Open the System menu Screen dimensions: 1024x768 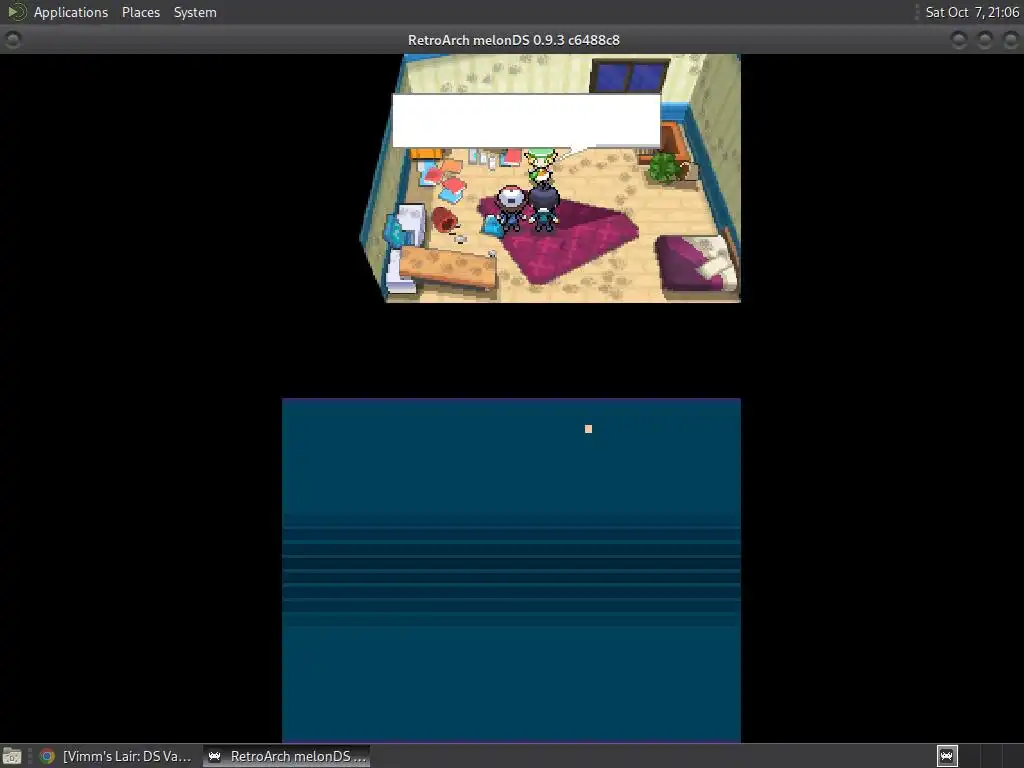[195, 12]
